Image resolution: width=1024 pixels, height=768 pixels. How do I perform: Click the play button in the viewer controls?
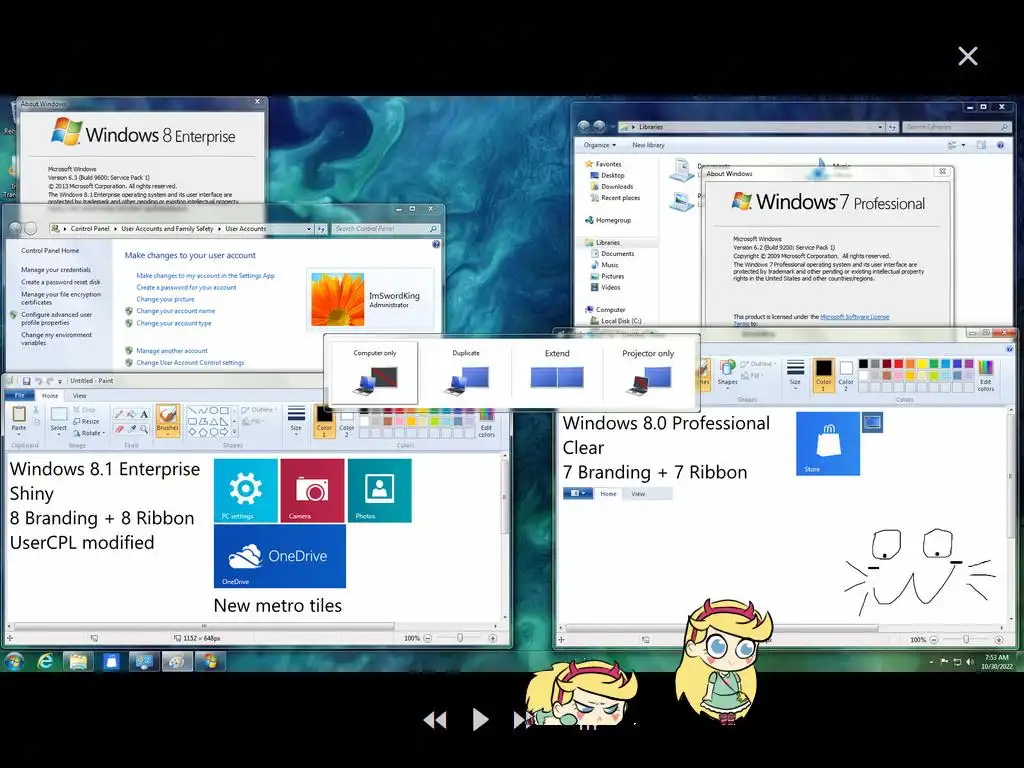(480, 719)
